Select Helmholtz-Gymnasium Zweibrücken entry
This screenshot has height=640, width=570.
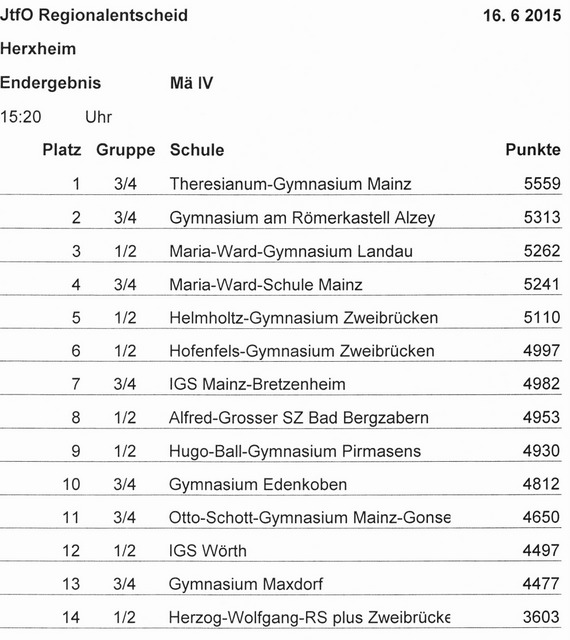(x=303, y=318)
